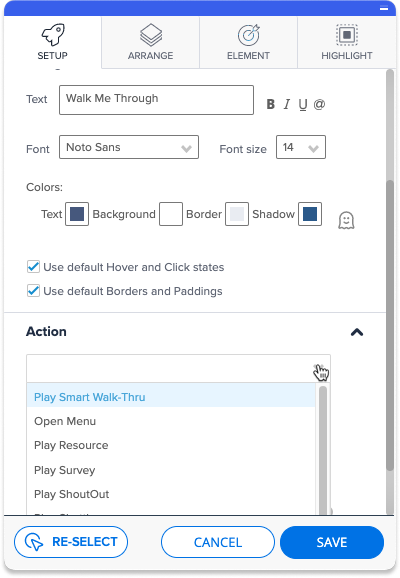Apply Italic formatting to text
400x578 pixels.
[x=287, y=104]
